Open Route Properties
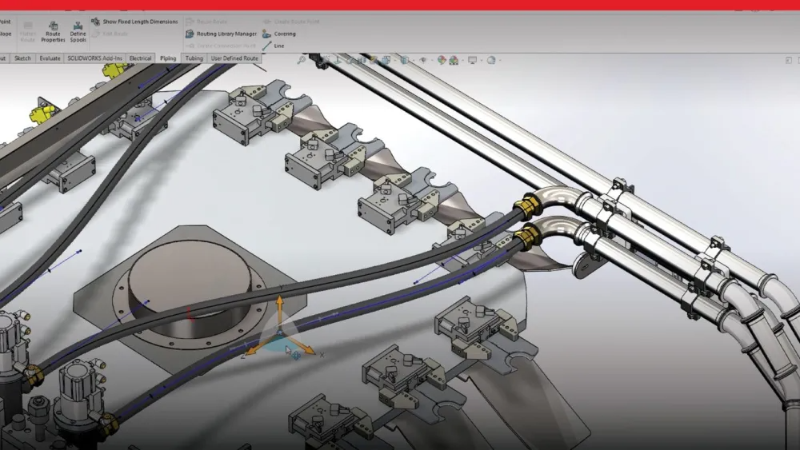Image resolution: width=800 pixels, height=450 pixels. (x=53, y=32)
